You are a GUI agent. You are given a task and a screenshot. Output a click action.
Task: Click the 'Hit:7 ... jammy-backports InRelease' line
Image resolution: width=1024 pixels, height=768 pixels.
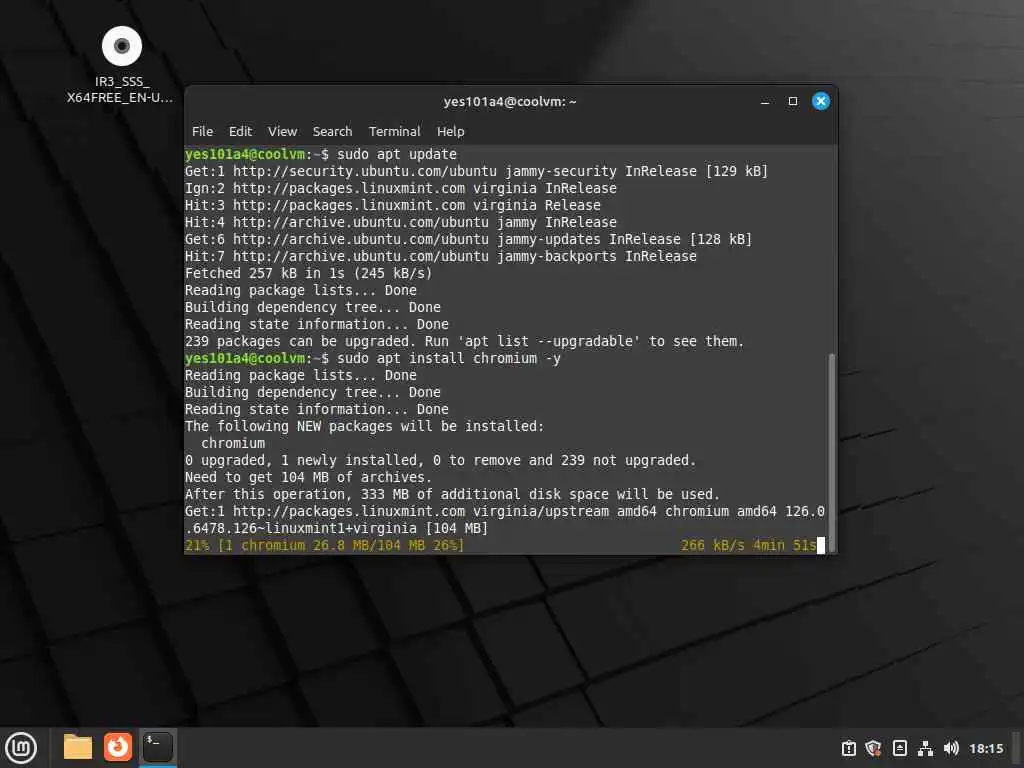click(x=441, y=256)
